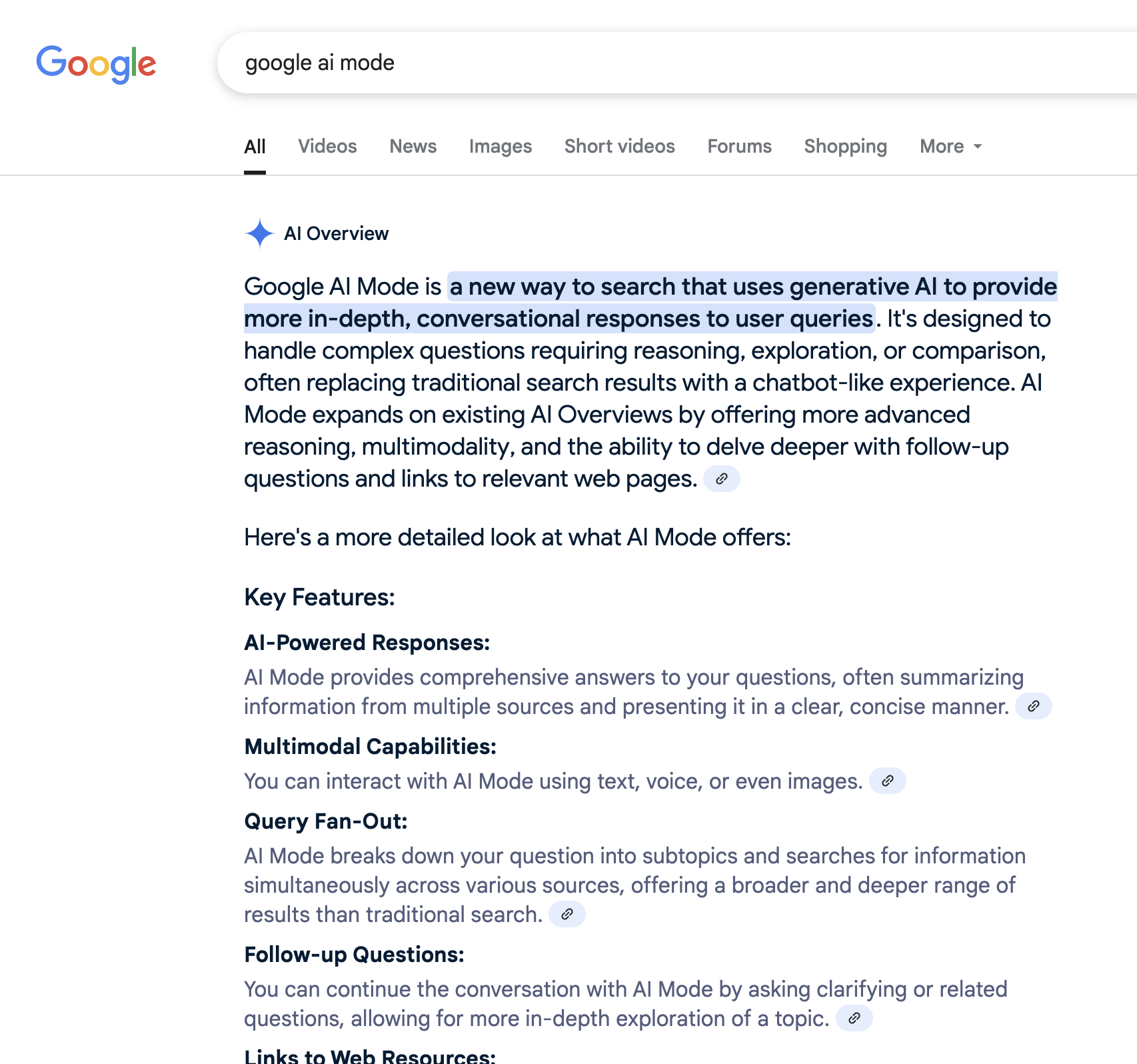Expand the More search filters dropdown
This screenshot has height=1064, width=1137.
pyautogui.click(x=950, y=147)
